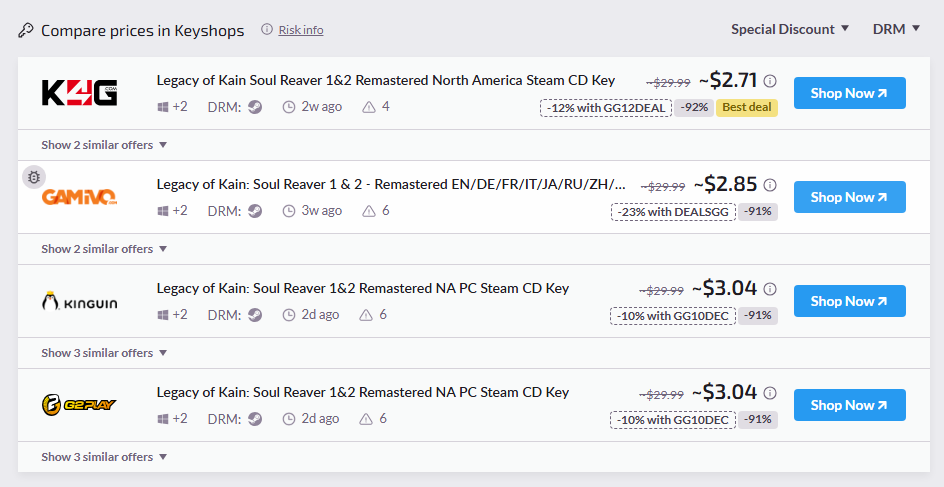Click the -91% badge in GAMIVO row

click(758, 212)
